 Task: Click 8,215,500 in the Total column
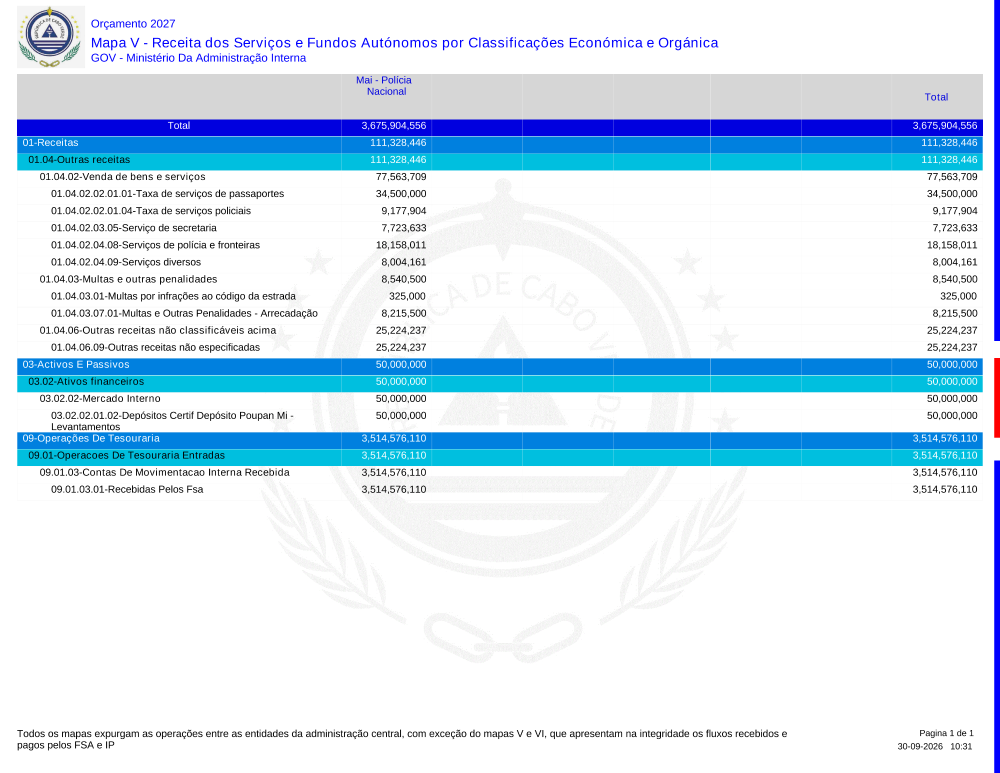point(955,314)
